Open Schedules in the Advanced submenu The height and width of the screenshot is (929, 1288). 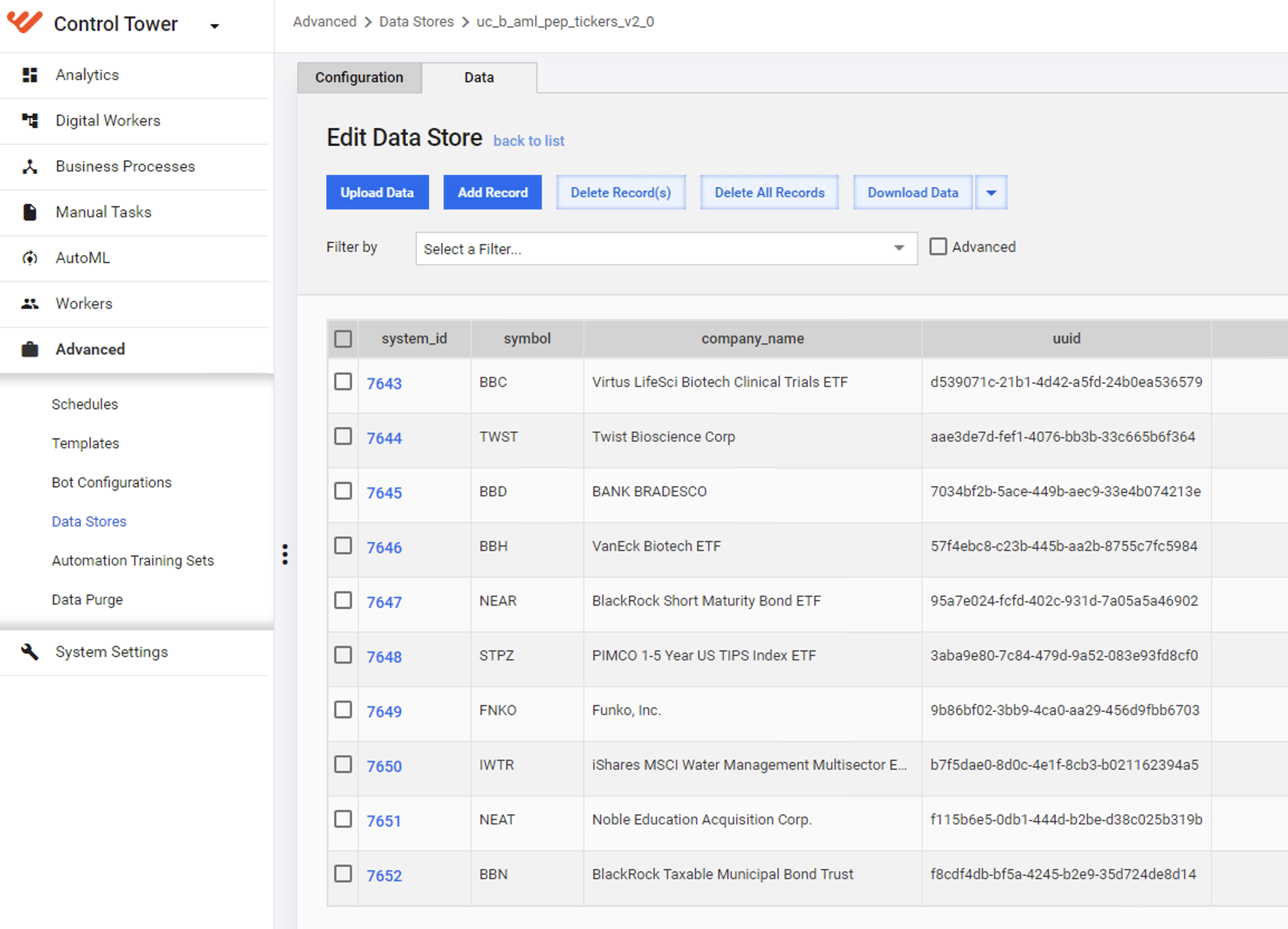click(x=84, y=404)
